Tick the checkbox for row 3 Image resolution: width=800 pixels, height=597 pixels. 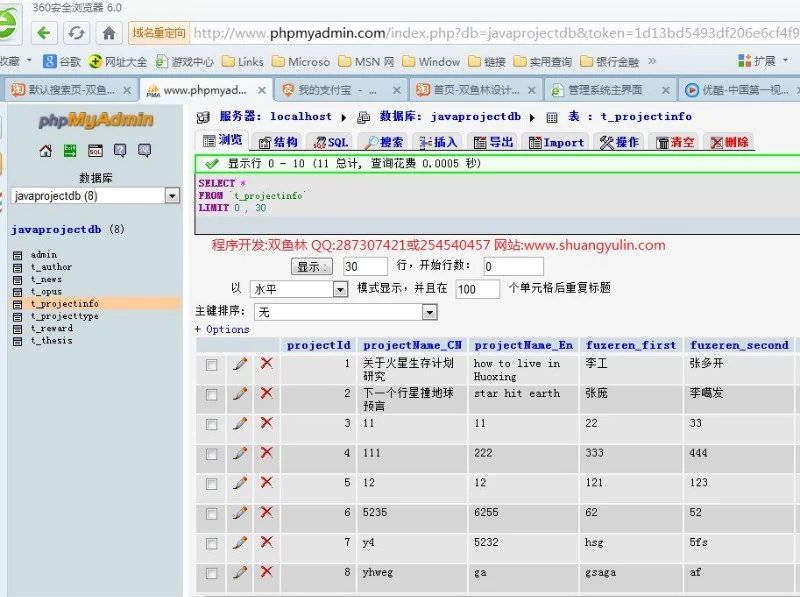[211, 425]
